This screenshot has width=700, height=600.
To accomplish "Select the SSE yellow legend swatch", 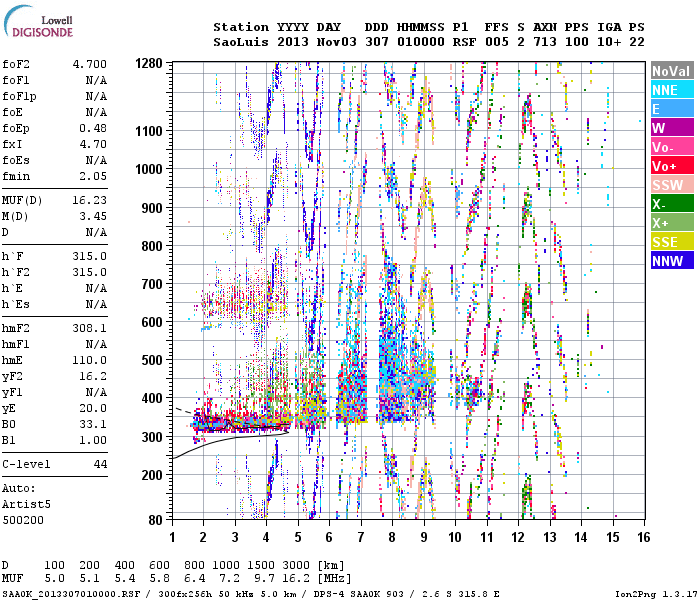I will coord(672,242).
